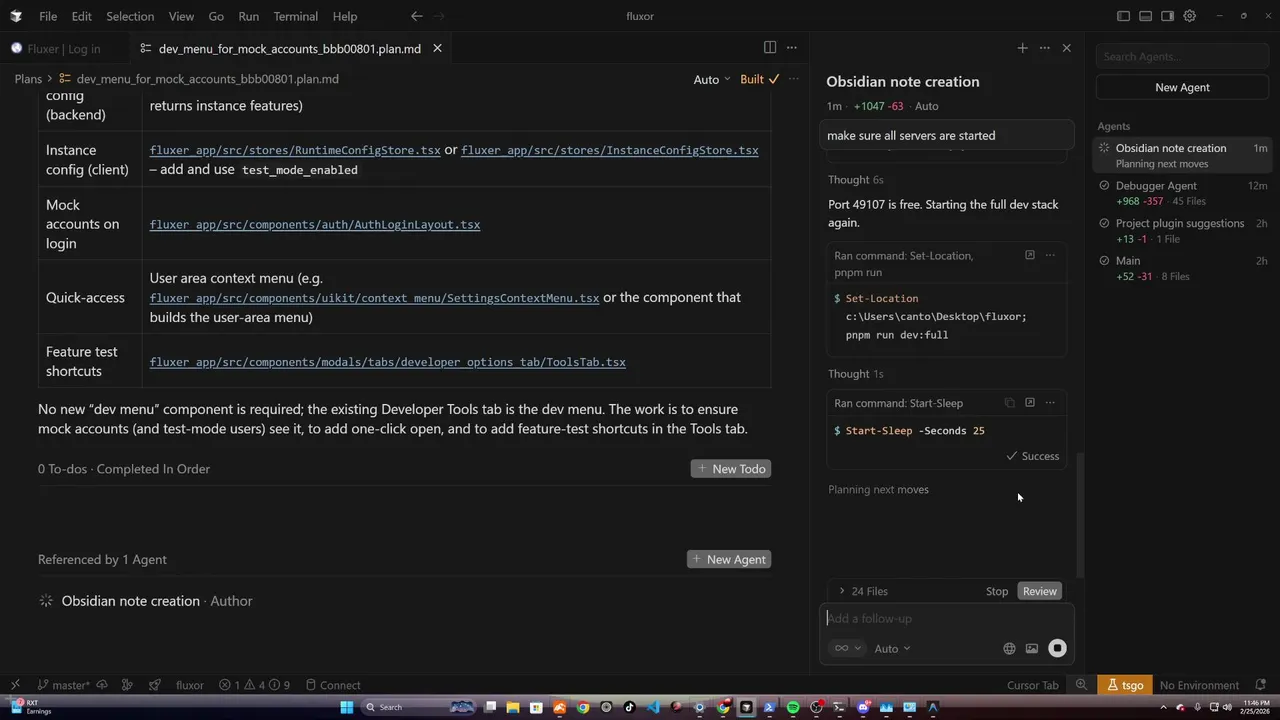Screen dimensions: 1280x720
Task: Open more options on Start-Sleep command block
Action: [1050, 403]
